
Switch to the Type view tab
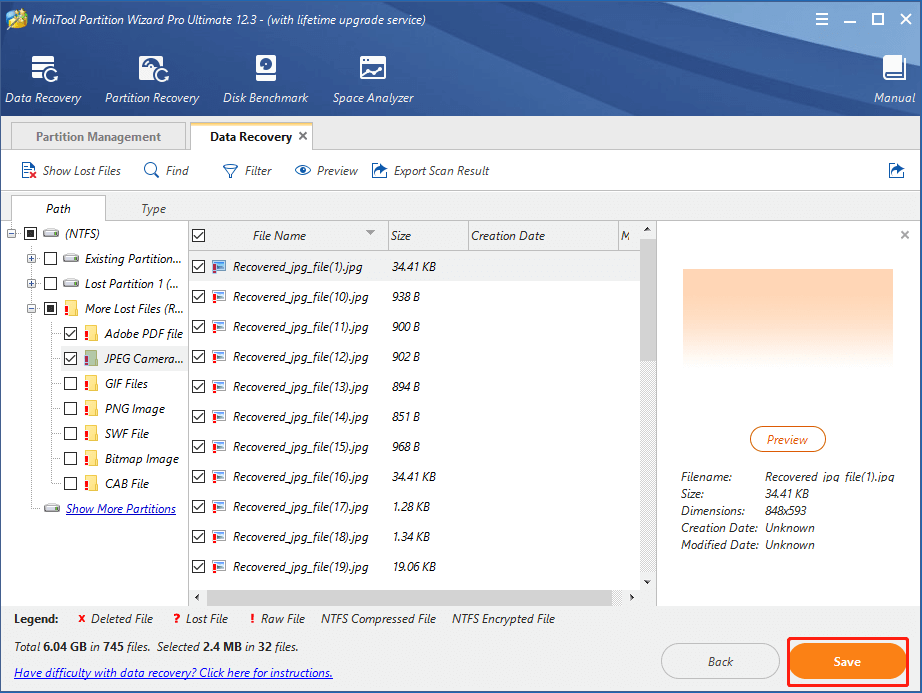click(x=153, y=209)
